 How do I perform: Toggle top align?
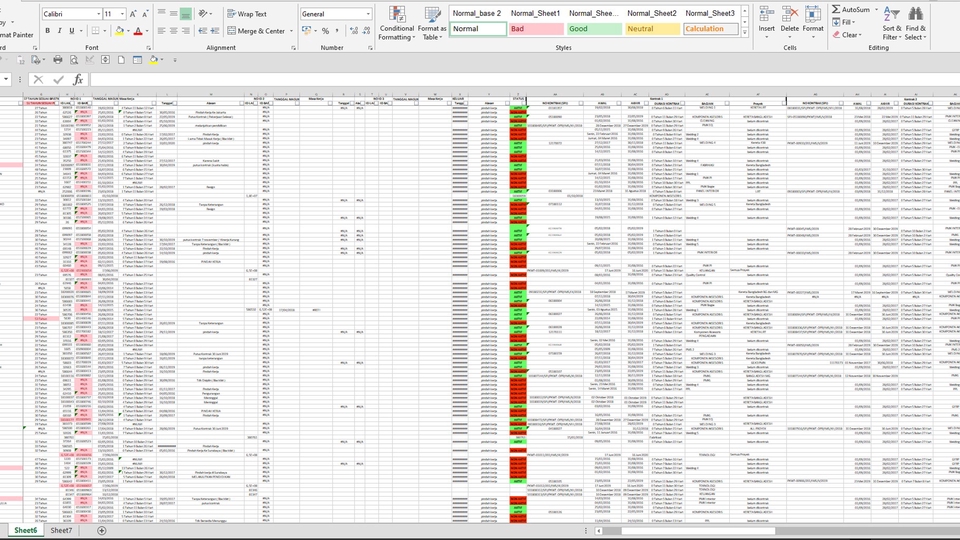162,13
